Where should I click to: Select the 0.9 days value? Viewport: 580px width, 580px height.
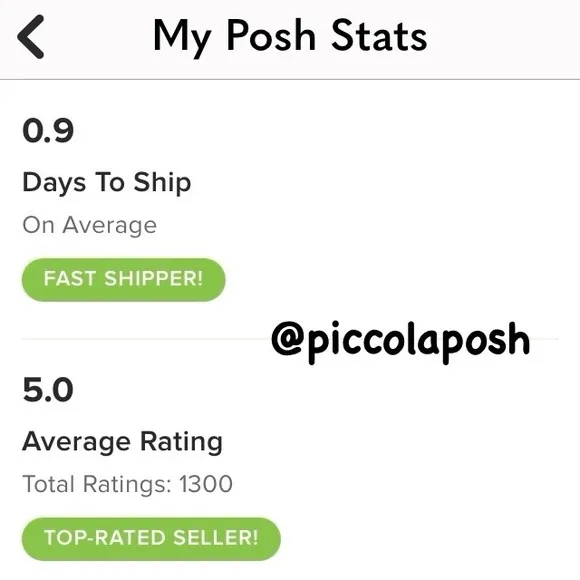(48, 131)
